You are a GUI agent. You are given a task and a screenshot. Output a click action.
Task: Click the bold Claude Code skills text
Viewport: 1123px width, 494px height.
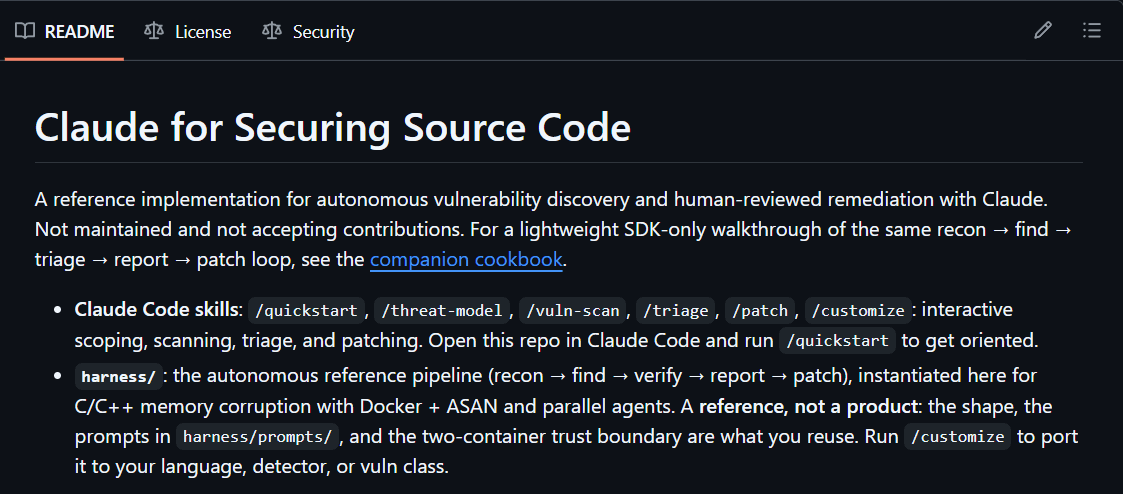158,310
